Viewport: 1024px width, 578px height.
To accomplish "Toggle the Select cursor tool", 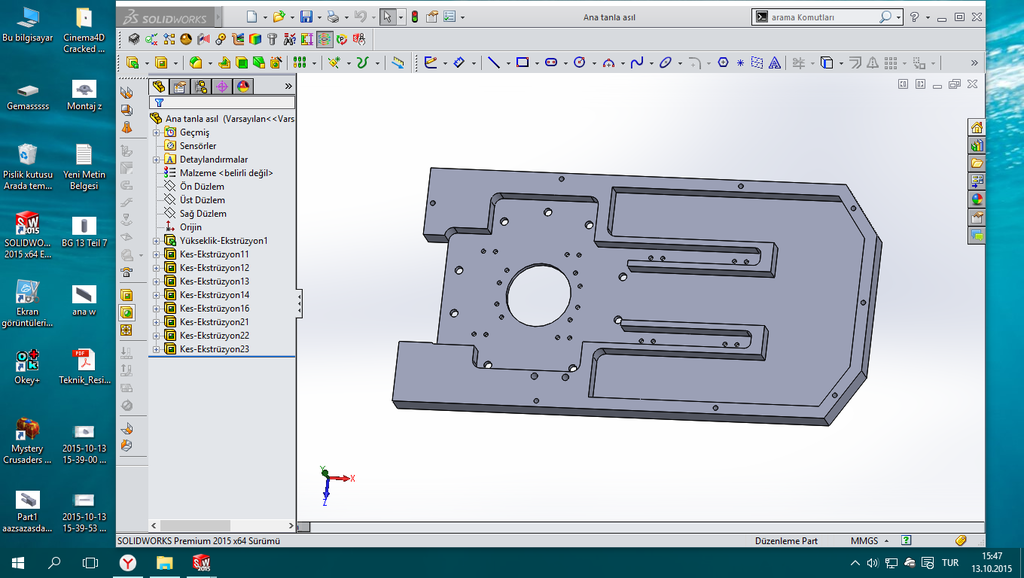I will click(387, 17).
